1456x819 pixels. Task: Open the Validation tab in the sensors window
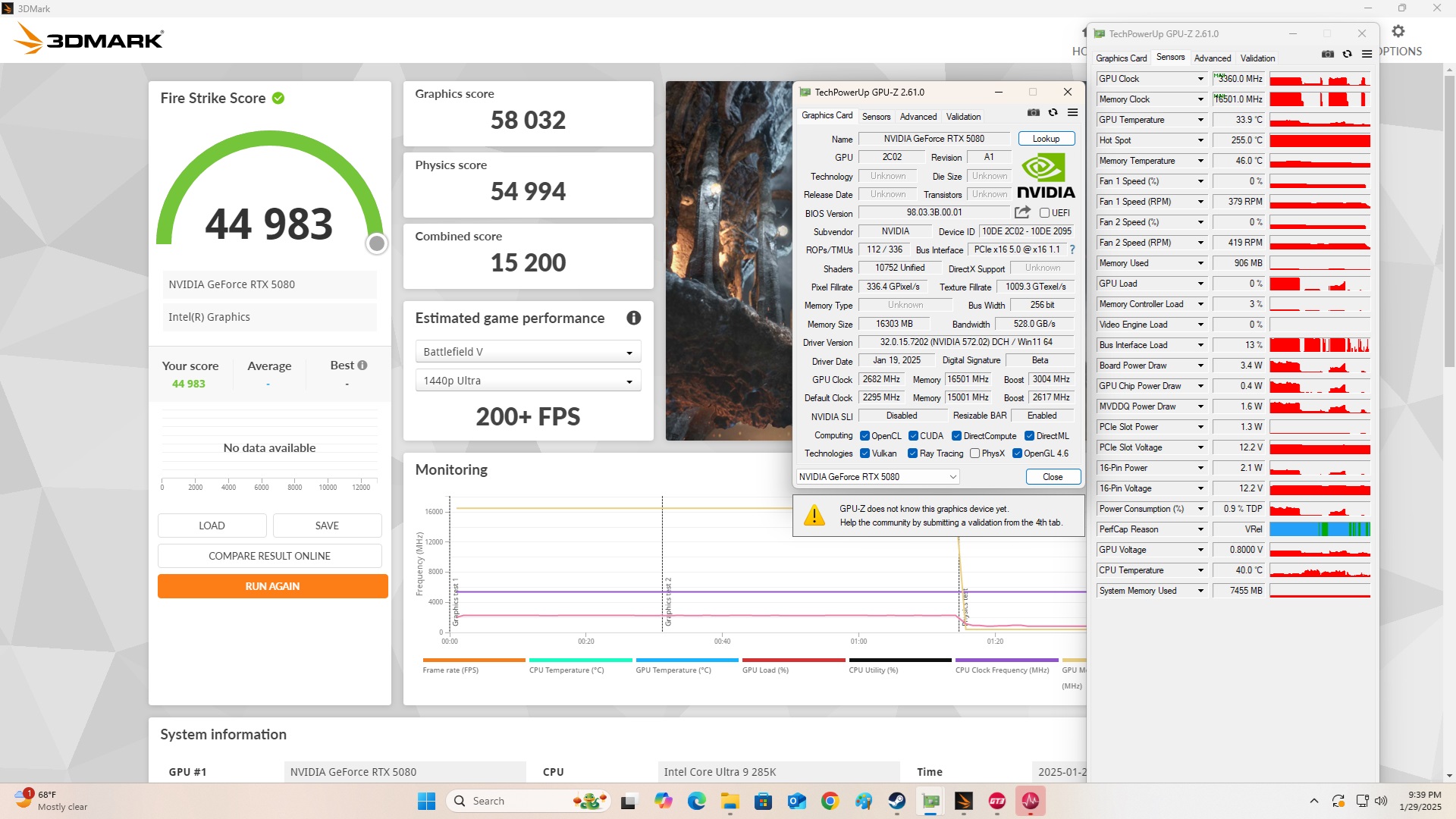pos(1257,58)
